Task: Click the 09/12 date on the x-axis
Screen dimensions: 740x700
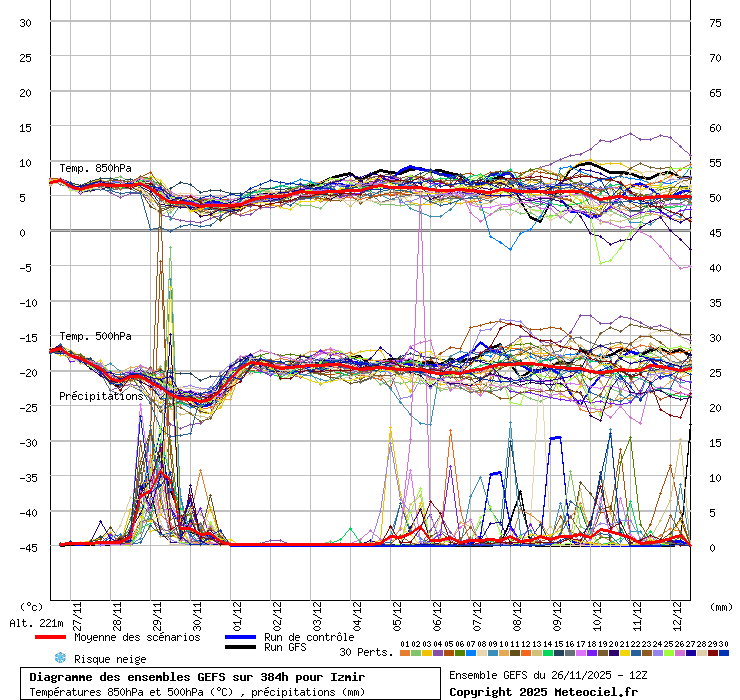Action: [557, 616]
